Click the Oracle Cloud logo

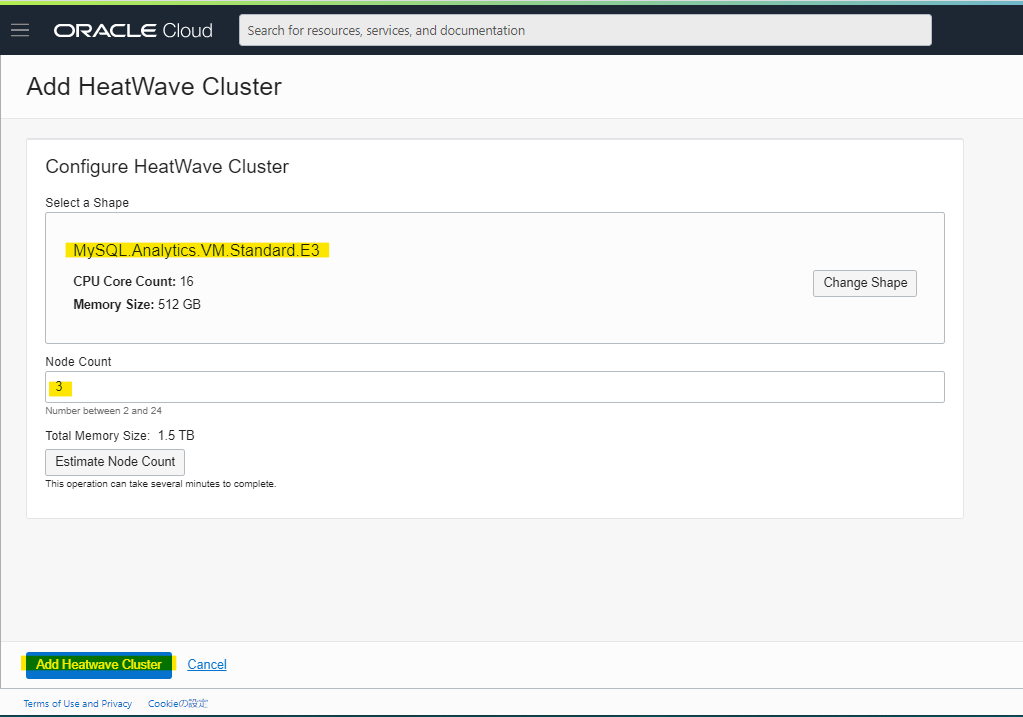coord(133,31)
